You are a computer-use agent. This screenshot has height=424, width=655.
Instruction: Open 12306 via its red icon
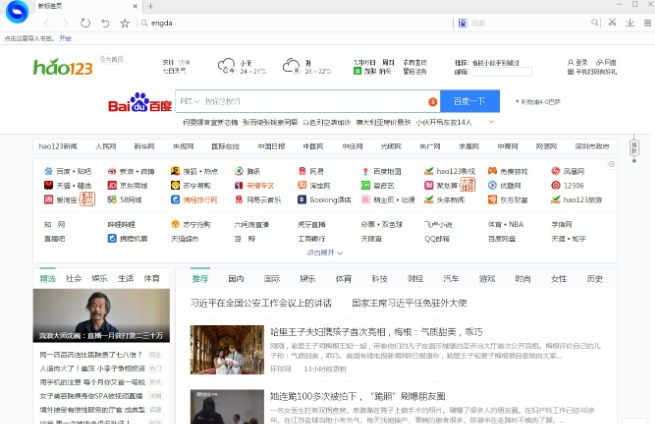click(556, 185)
